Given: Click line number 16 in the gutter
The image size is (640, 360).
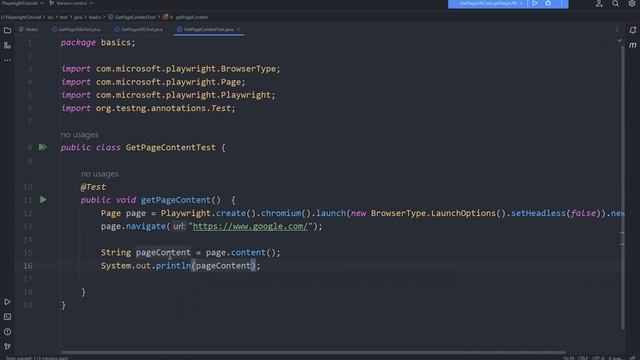Looking at the screenshot, I should click(x=28, y=266).
